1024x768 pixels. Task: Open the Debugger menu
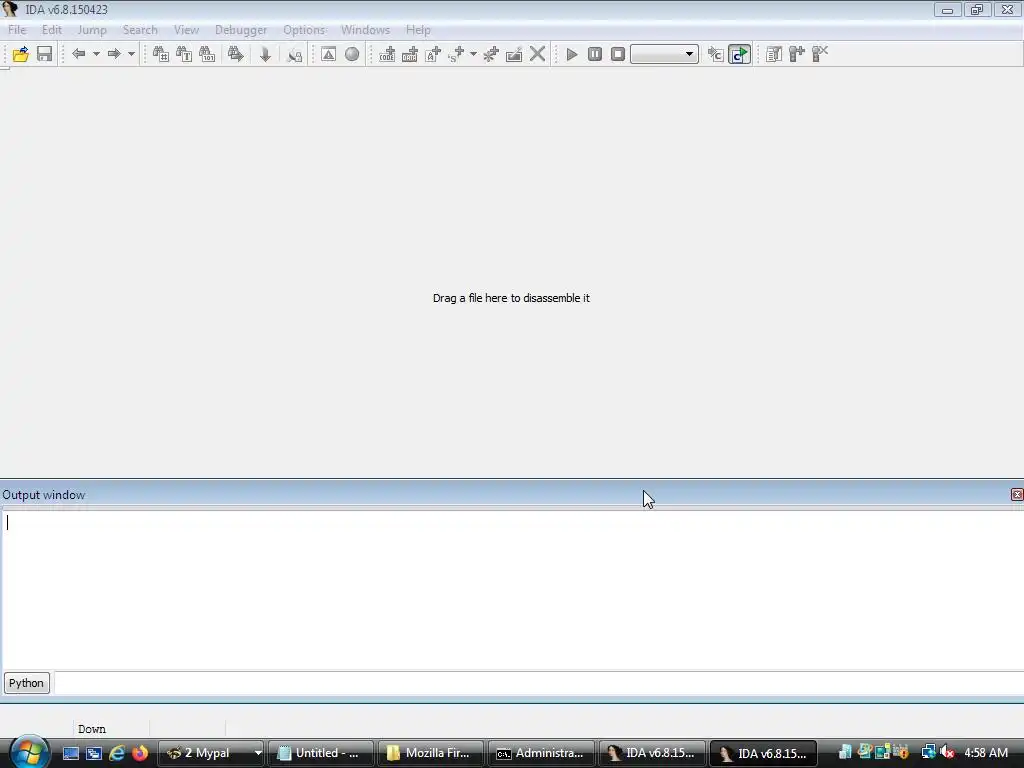241,30
